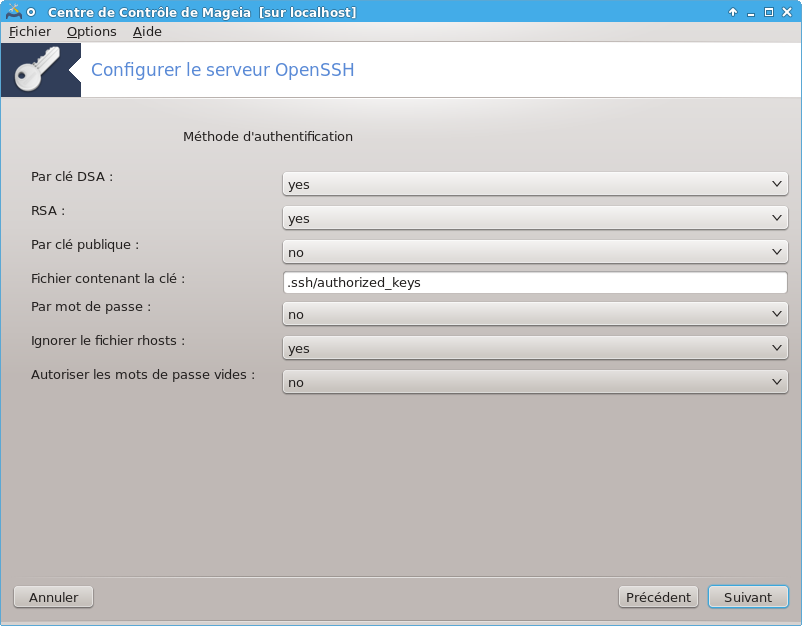The image size is (802, 626).
Task: Click the RSA label
Action: [48, 211]
